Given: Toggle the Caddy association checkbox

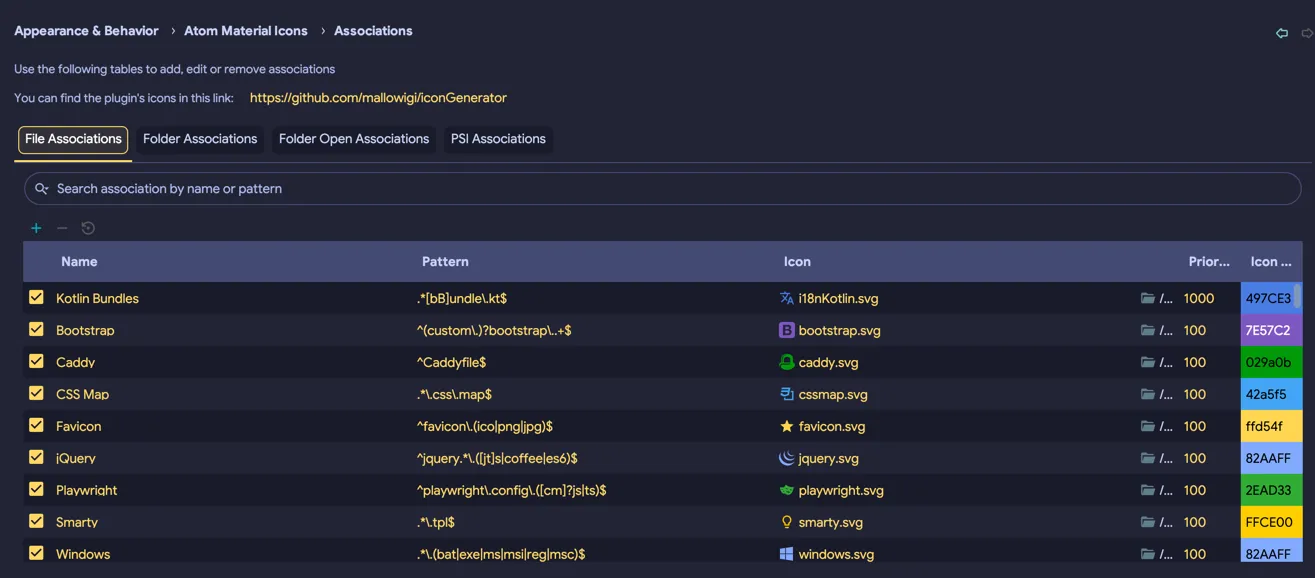Looking at the screenshot, I should pos(36,361).
